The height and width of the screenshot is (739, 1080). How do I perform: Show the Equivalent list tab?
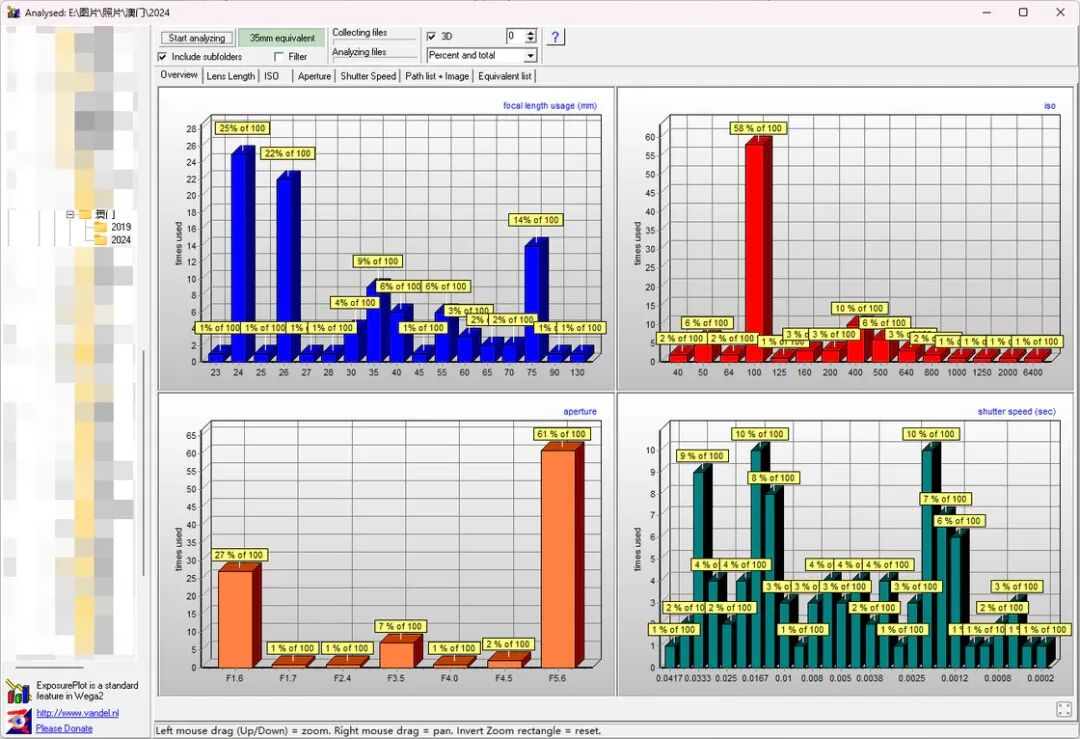coord(504,76)
